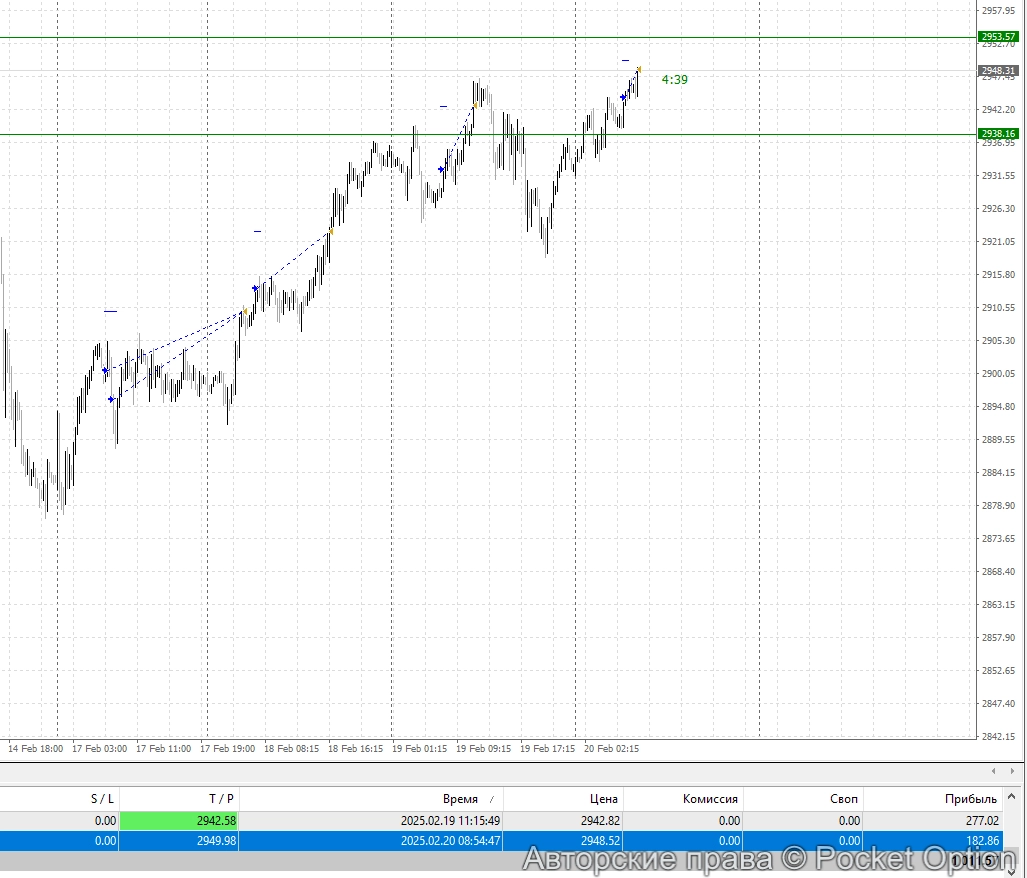The image size is (1027, 878).
Task: Select the yellow arrow marker beside the 4:39 timer
Action: pos(640,68)
